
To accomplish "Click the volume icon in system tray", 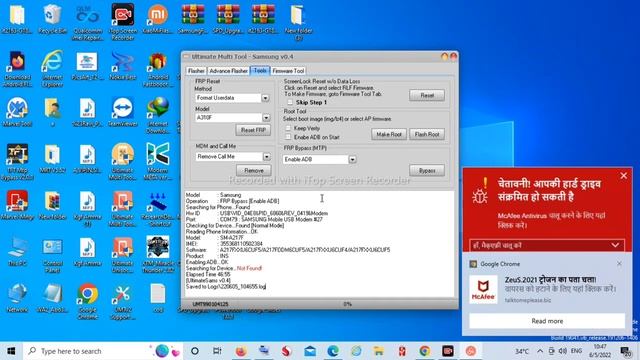I will 563,351.
